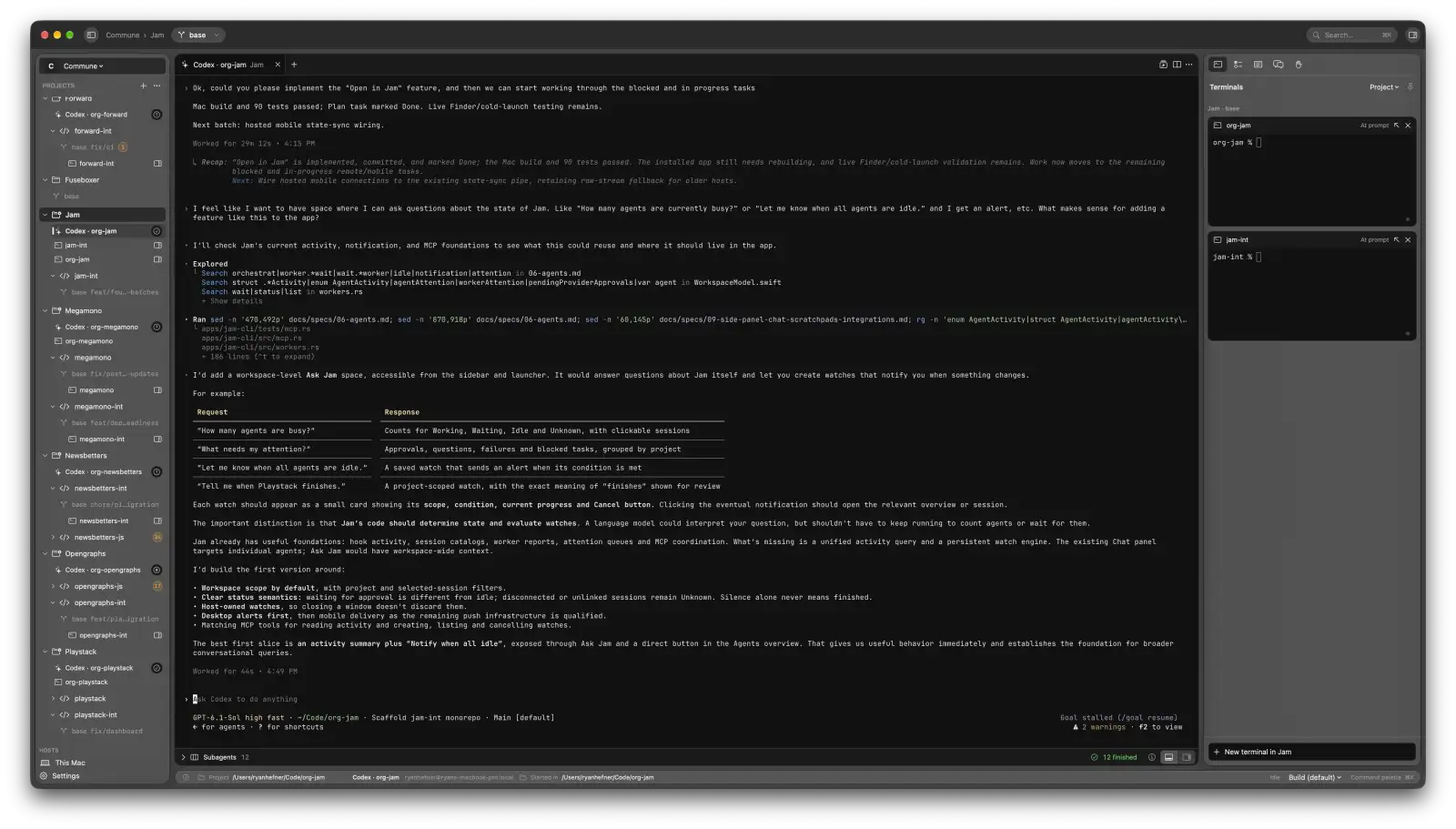The height and width of the screenshot is (829, 1456).
Task: Focus the Search field in the title bar
Action: (x=1352, y=35)
